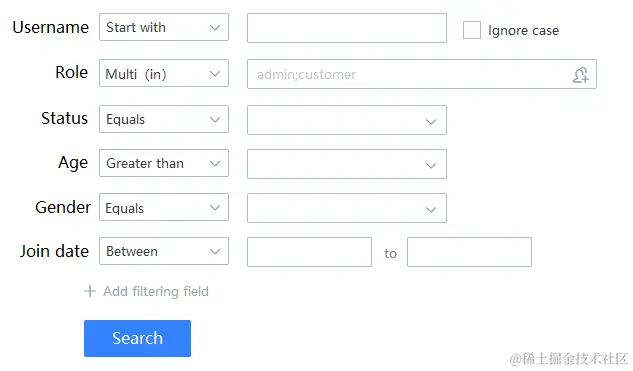Open the Join date 'Between' operator dropdown
Viewport: 633px width, 371px height.
[164, 251]
